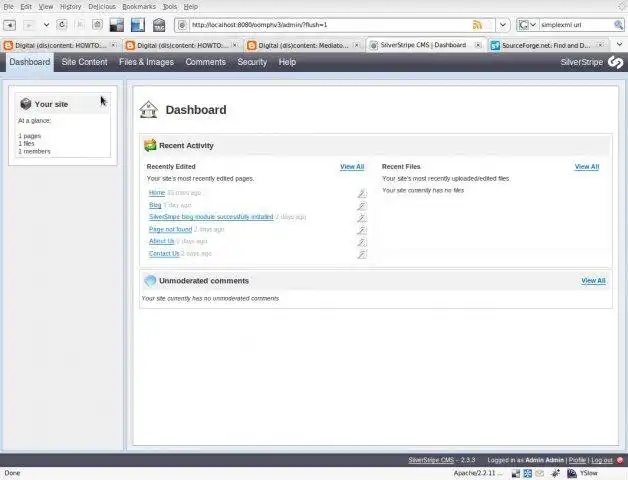Open the Contact Us page link

coord(164,254)
